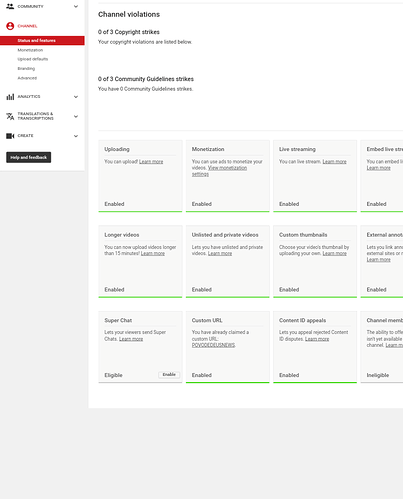This screenshot has width=403, height=499.
Task: Click the POVODEDEUSNEWS custom URL link
Action: pos(213,345)
